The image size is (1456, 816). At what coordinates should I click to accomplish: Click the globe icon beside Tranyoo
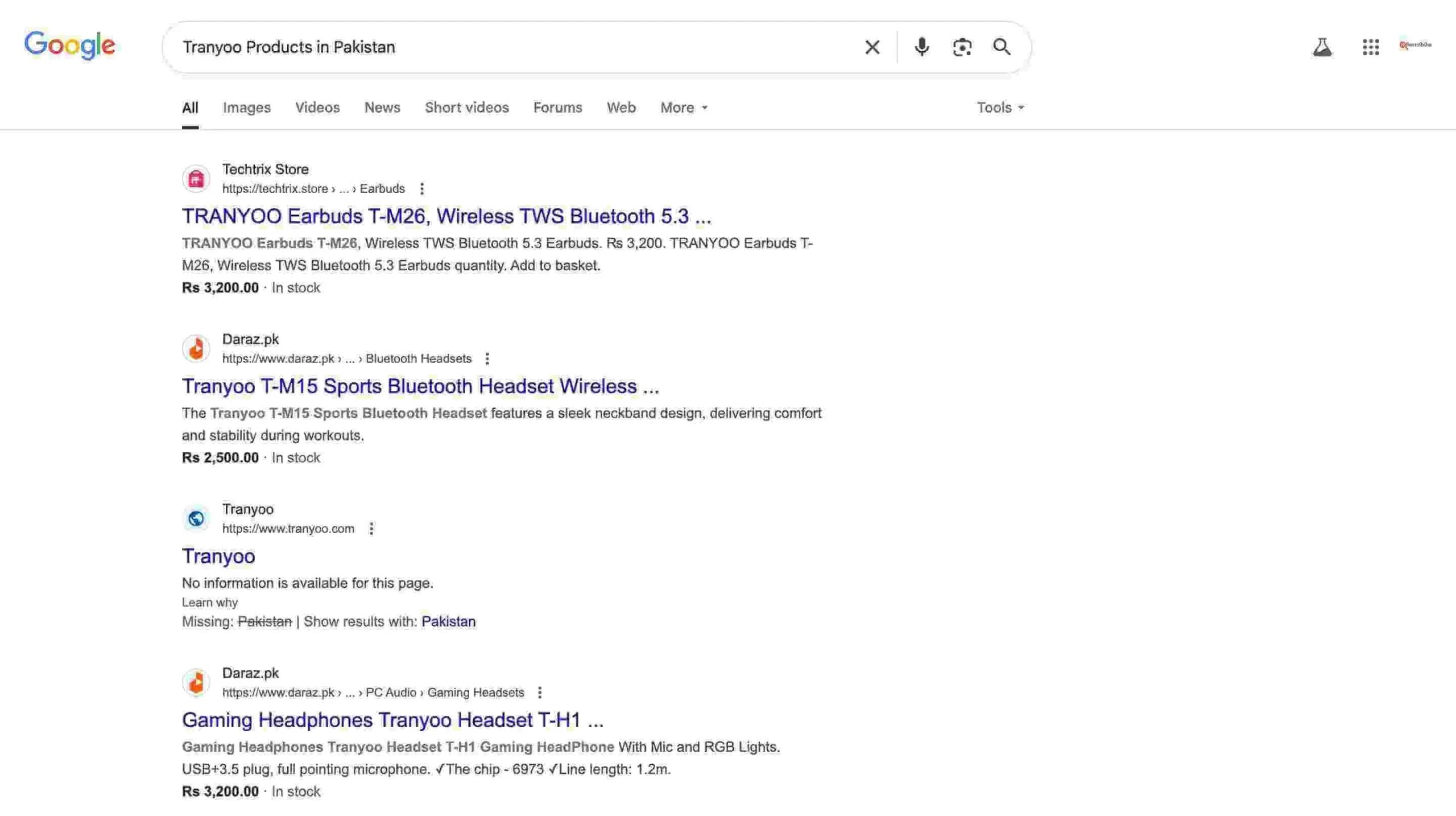(196, 518)
